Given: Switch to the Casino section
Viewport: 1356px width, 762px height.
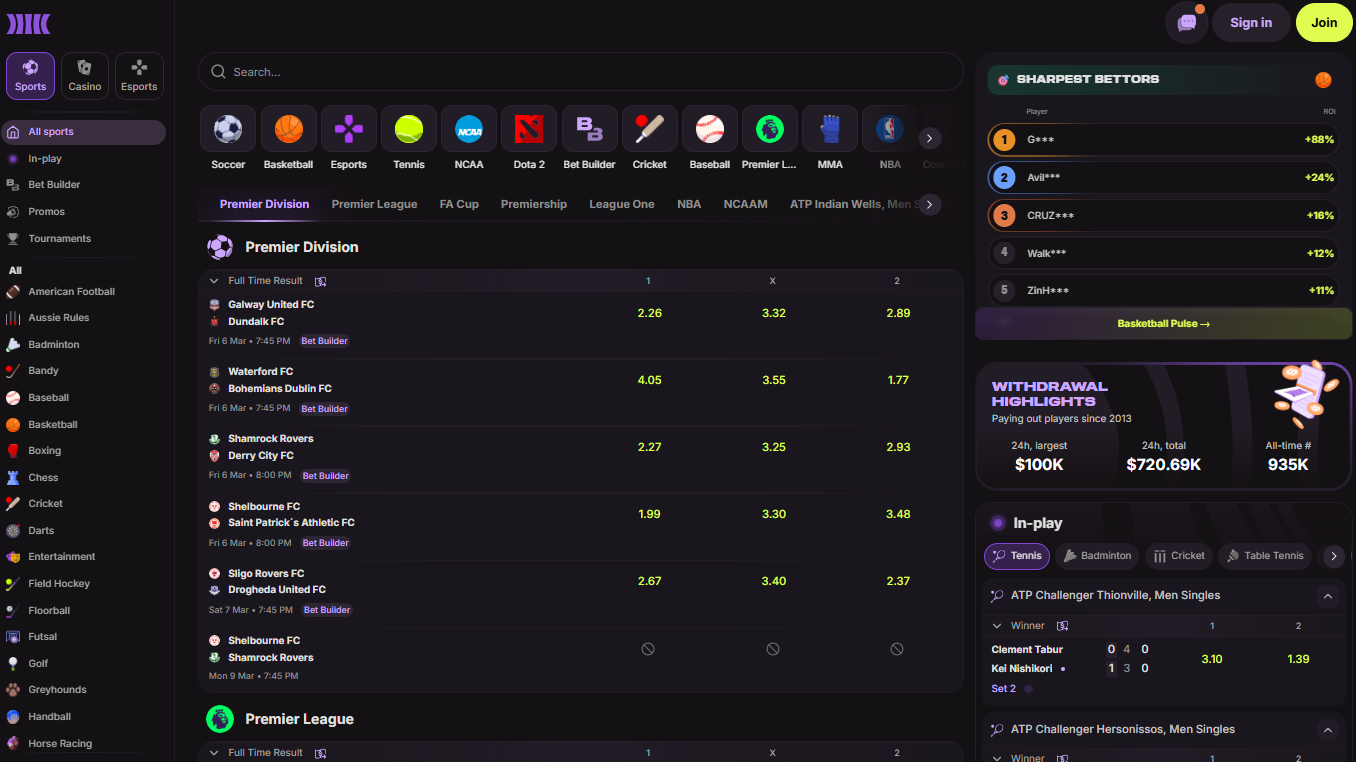Looking at the screenshot, I should 85,76.
